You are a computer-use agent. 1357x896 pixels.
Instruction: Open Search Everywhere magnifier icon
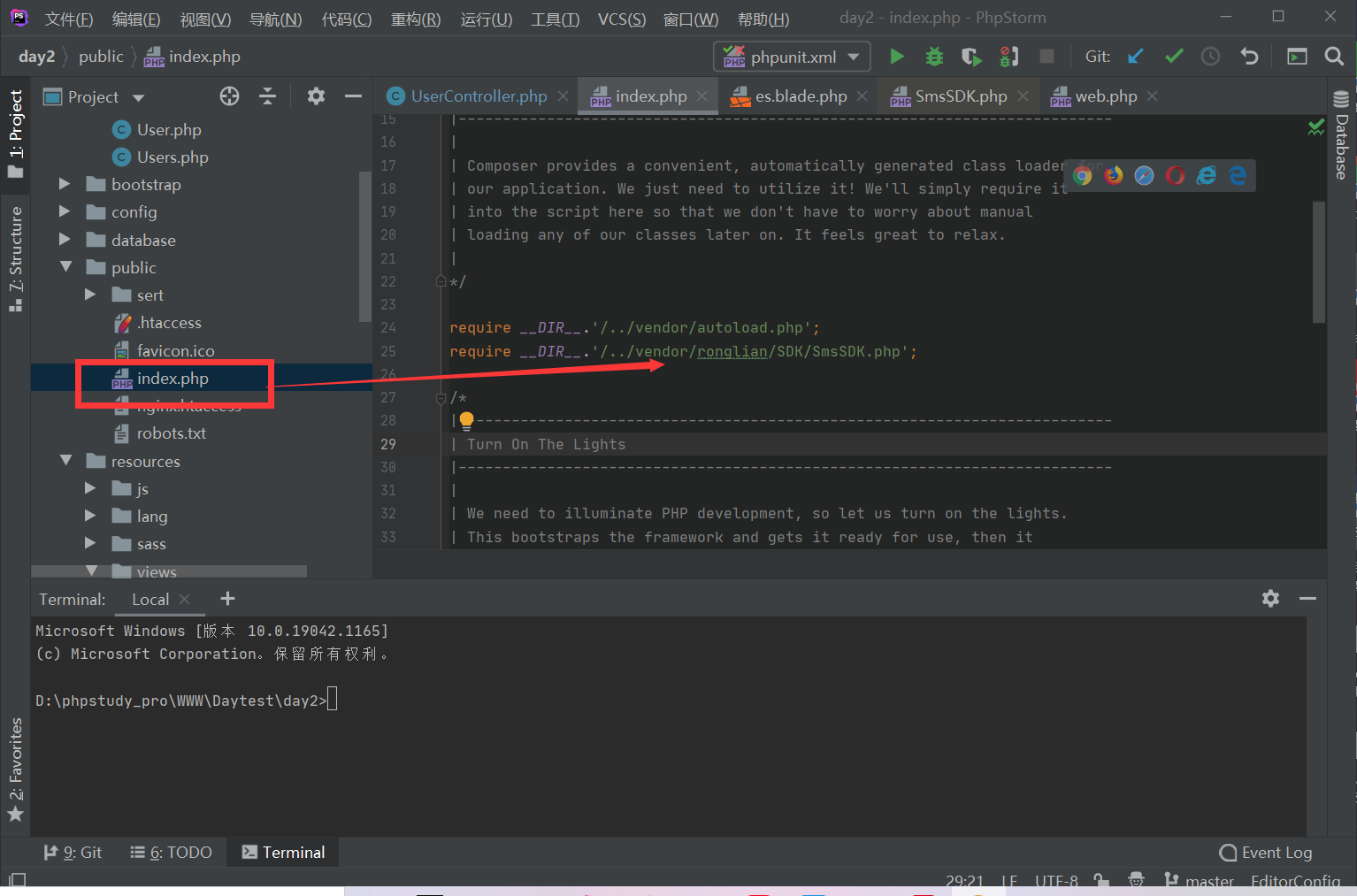coord(1334,57)
